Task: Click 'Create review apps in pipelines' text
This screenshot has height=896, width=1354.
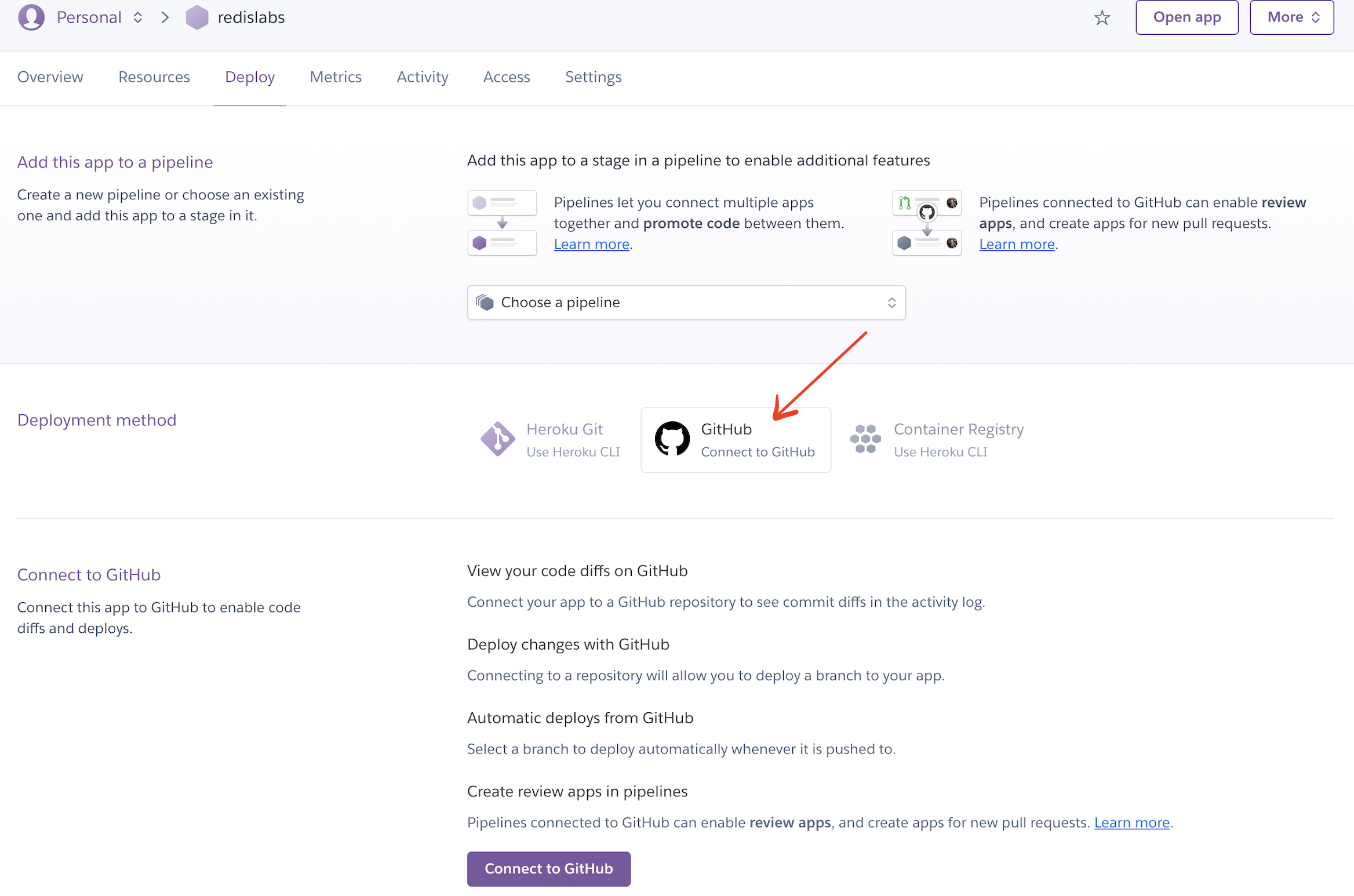Action: pyautogui.click(x=577, y=792)
